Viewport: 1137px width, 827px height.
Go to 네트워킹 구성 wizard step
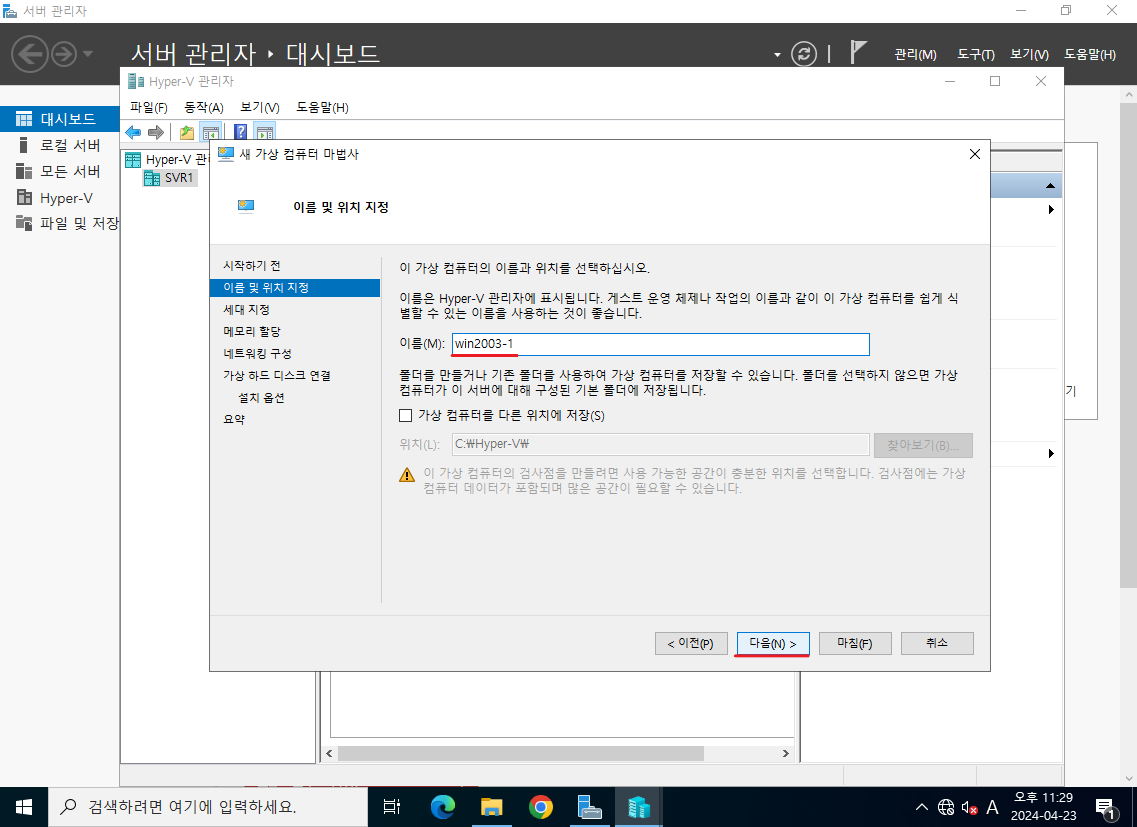(257, 353)
